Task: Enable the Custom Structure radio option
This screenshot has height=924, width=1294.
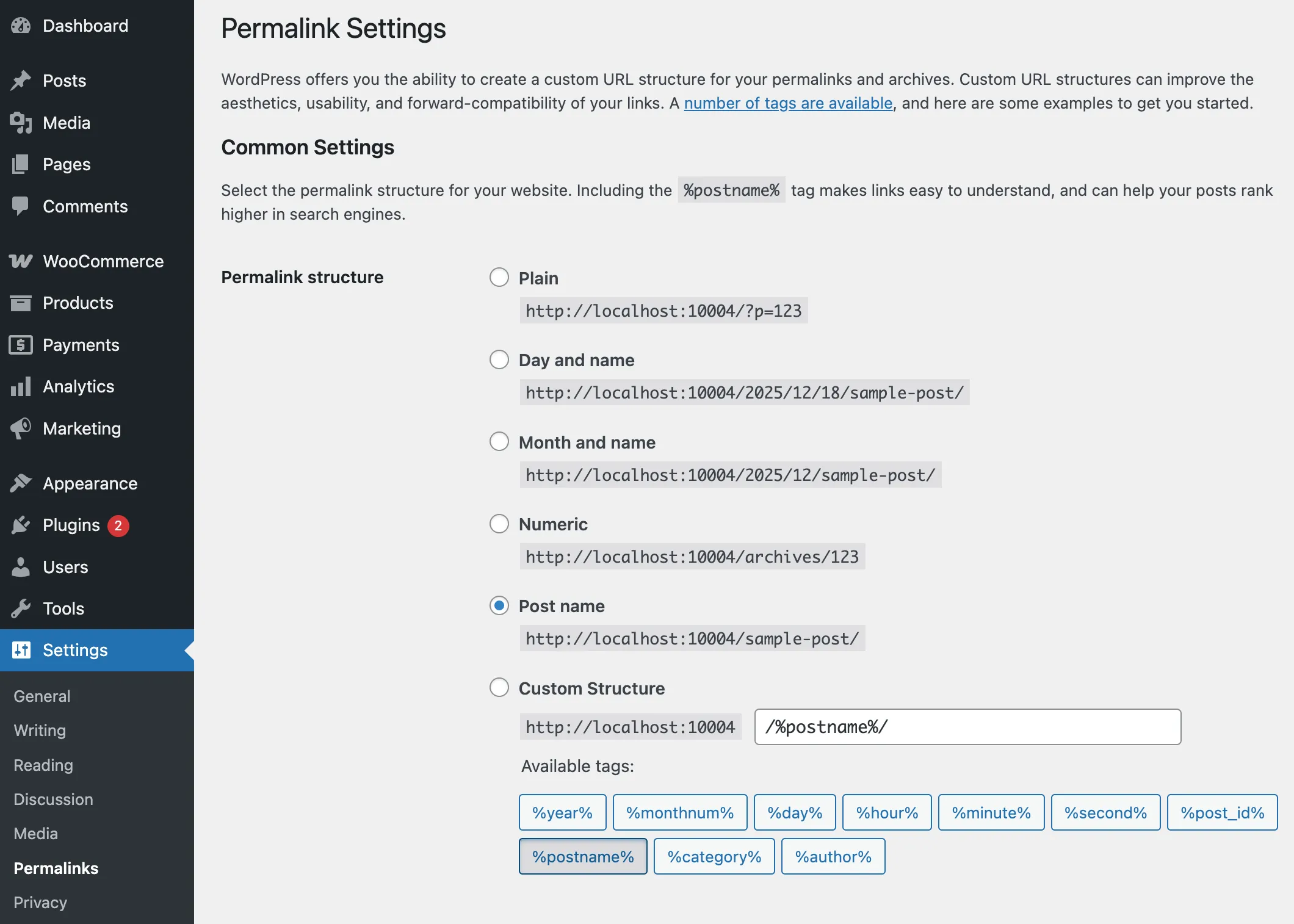Action: pos(499,688)
